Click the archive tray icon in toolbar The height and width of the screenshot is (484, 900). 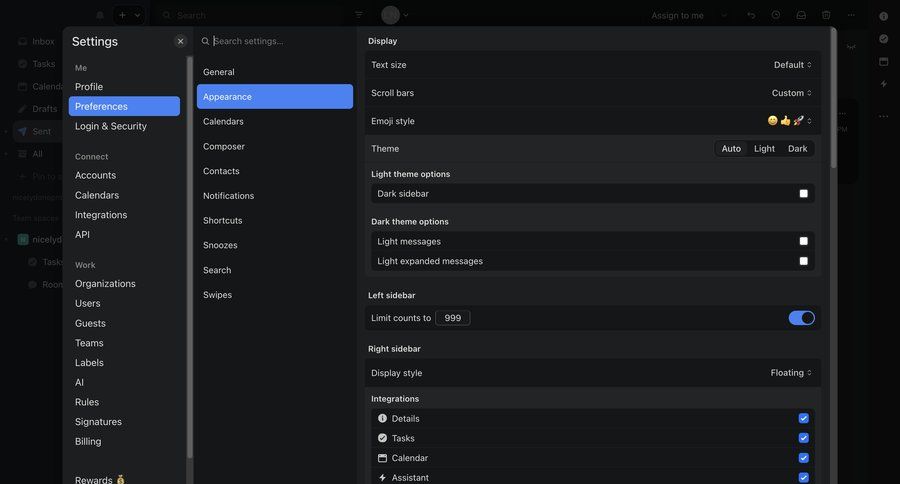pyautogui.click(x=801, y=16)
